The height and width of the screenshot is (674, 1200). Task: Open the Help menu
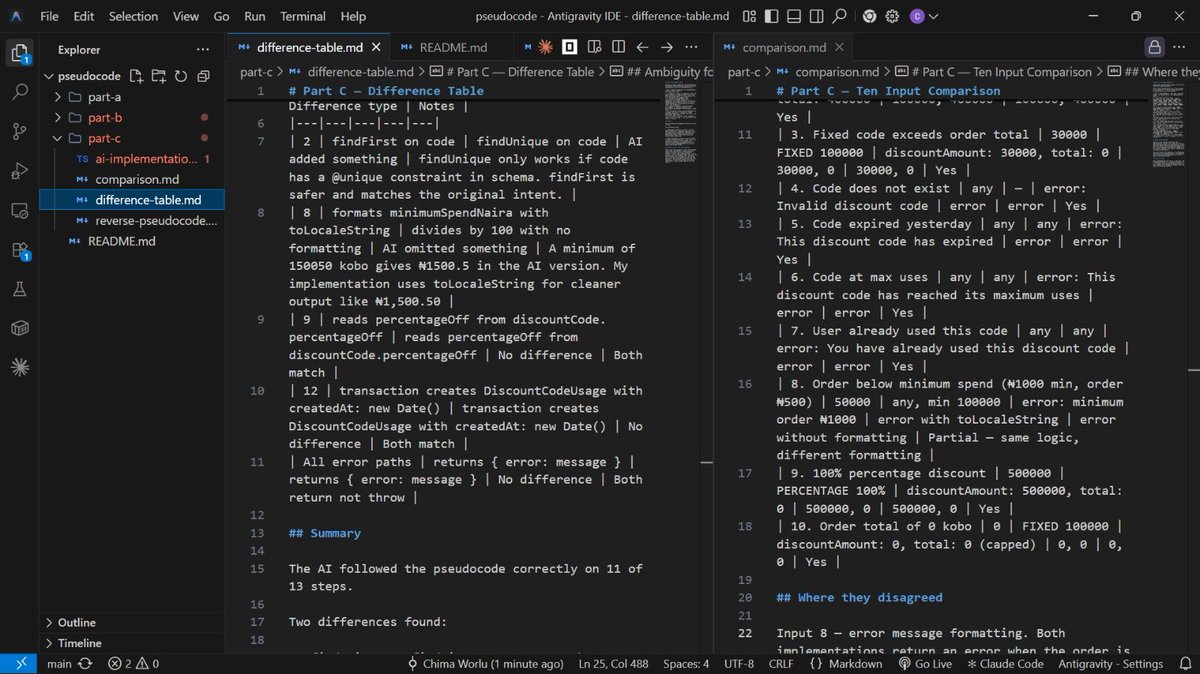(x=353, y=16)
